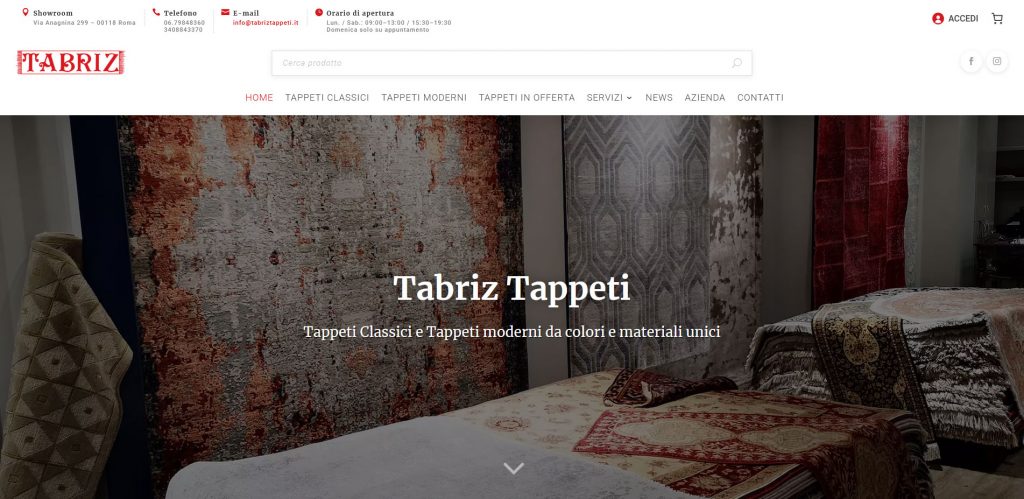1024x499 pixels.
Task: Go to TAPPETI IN OFFERTA page
Action: 526,97
